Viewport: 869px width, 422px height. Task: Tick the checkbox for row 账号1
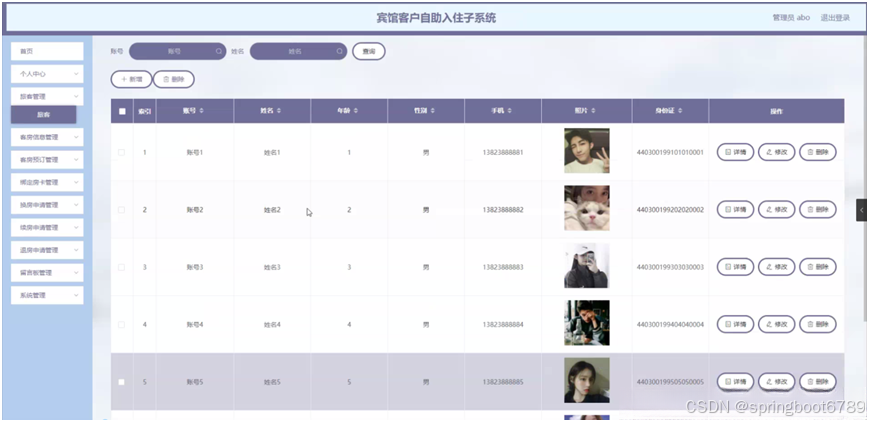tap(122, 152)
